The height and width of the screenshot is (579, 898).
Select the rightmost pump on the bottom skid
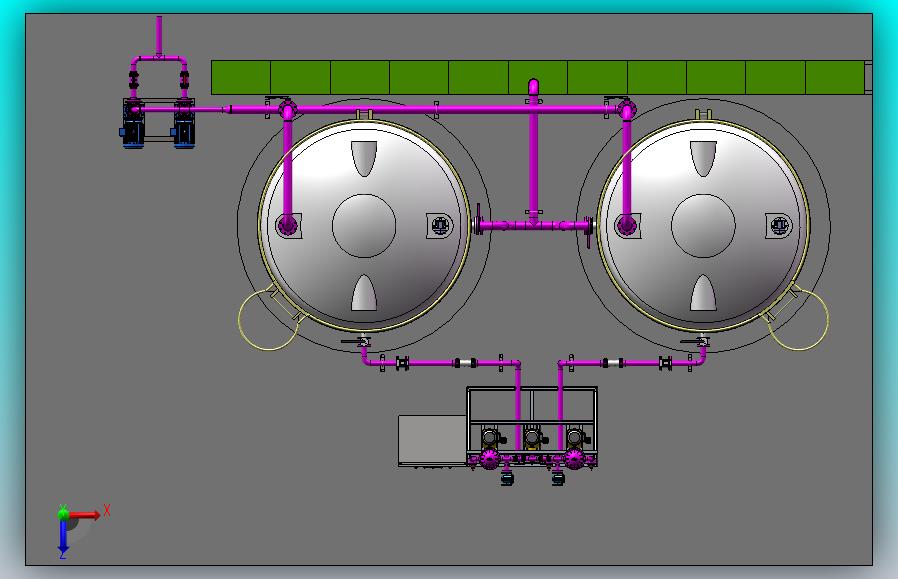pos(574,438)
